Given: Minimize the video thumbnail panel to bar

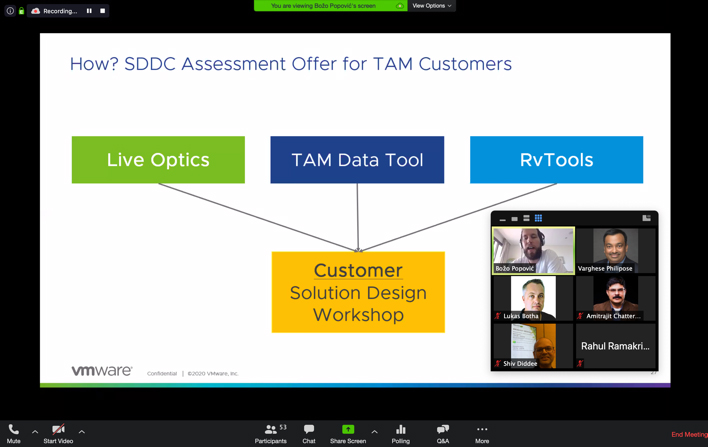Looking at the screenshot, I should point(503,219).
